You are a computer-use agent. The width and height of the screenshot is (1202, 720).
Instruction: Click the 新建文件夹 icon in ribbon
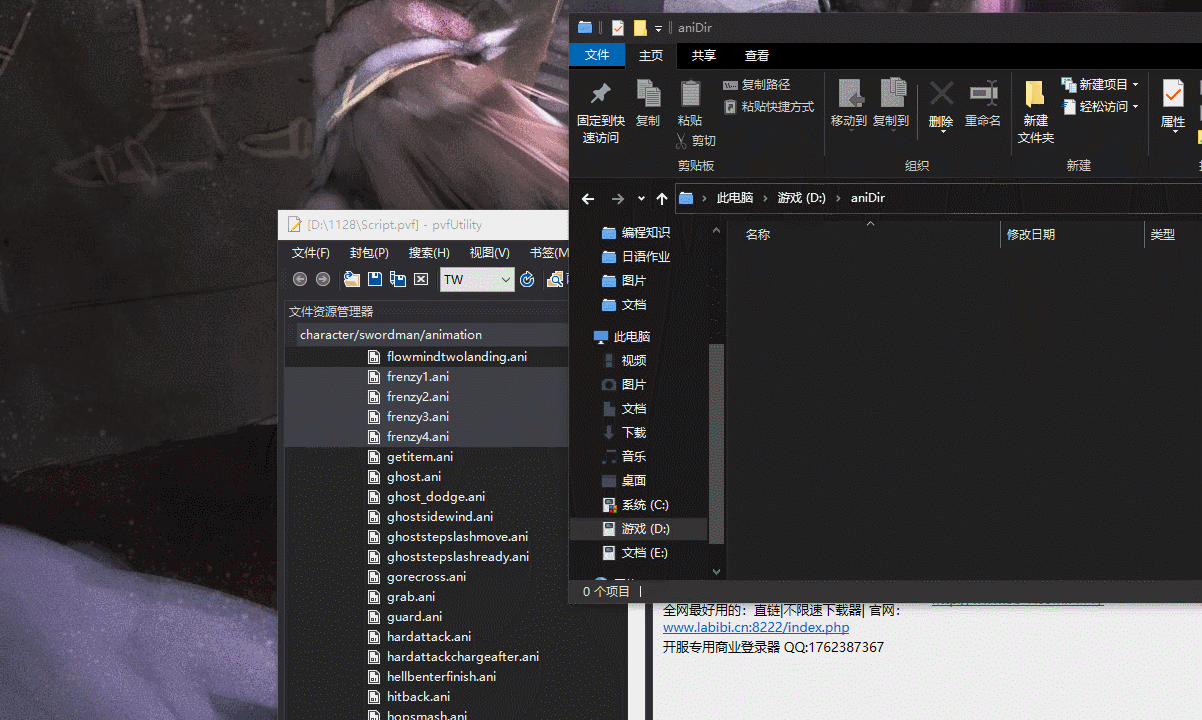pos(1035,95)
